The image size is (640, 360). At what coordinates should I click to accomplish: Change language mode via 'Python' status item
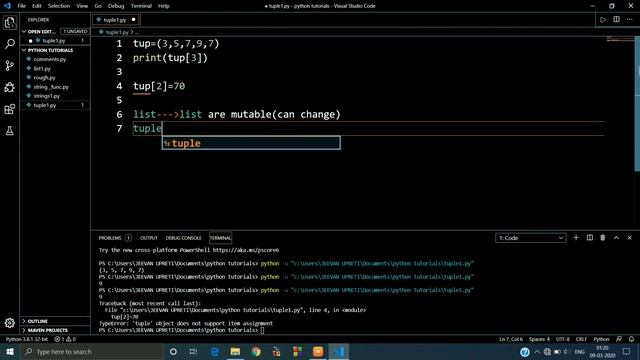[601, 339]
